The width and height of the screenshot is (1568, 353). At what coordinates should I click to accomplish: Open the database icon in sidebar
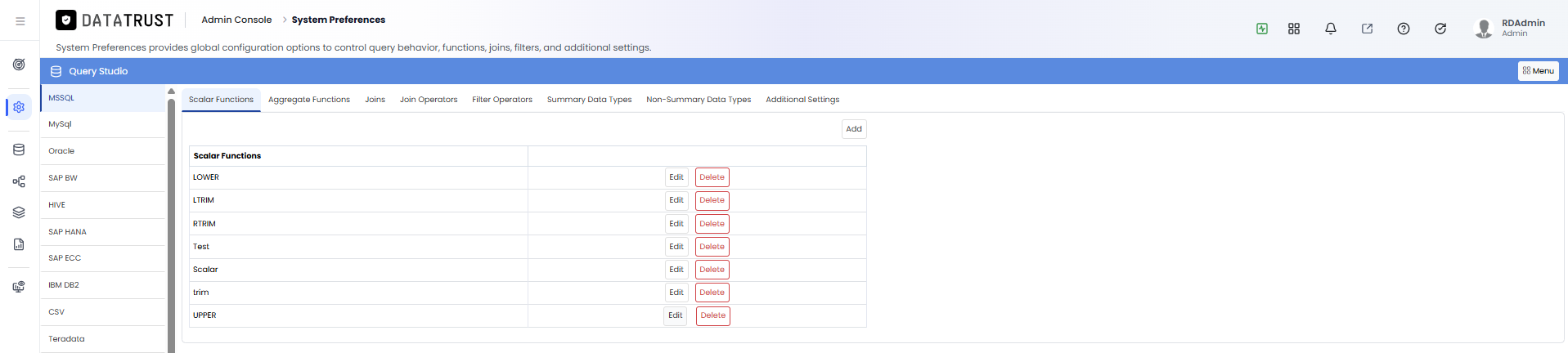click(19, 150)
